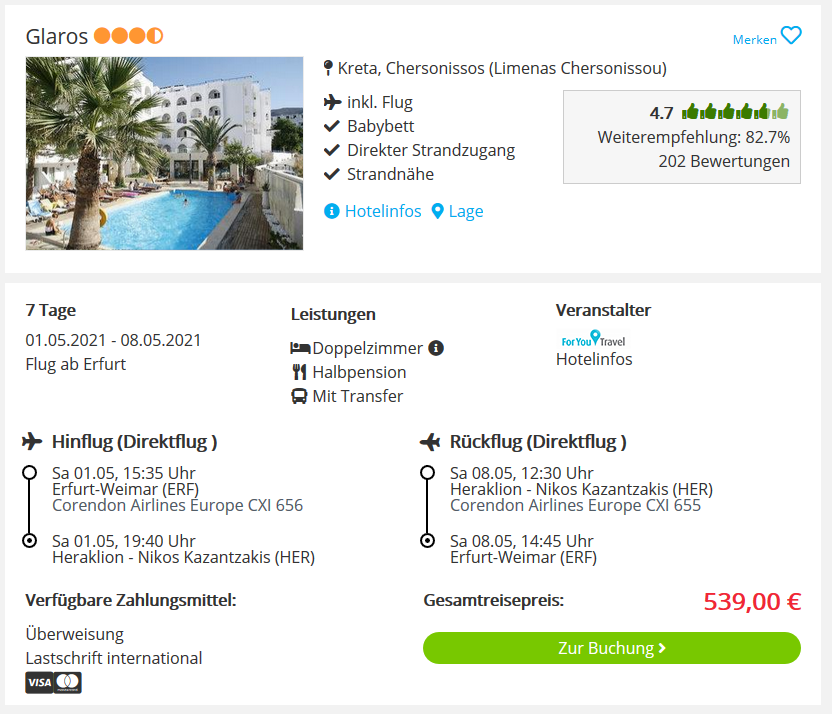Click the Merken heart icon

click(791, 36)
